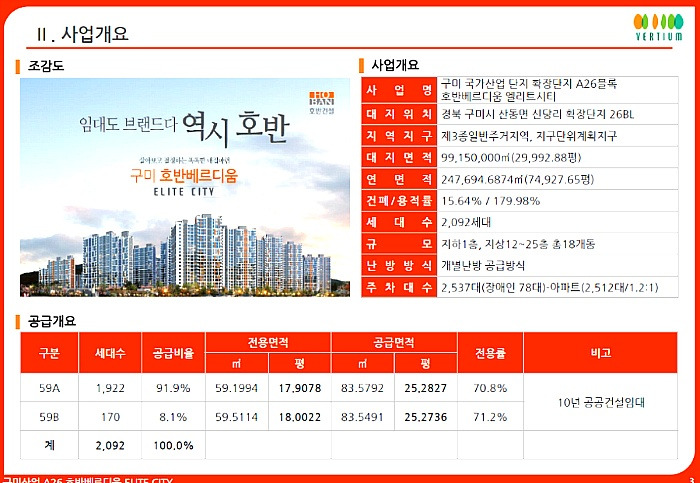Select the '25.2736' pyeong cell
The height and width of the screenshot is (483, 700).
click(x=425, y=416)
